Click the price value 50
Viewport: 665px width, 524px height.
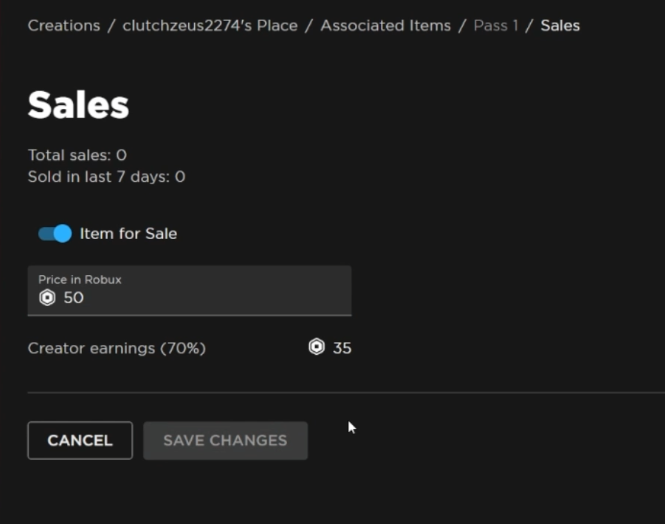tap(74, 298)
